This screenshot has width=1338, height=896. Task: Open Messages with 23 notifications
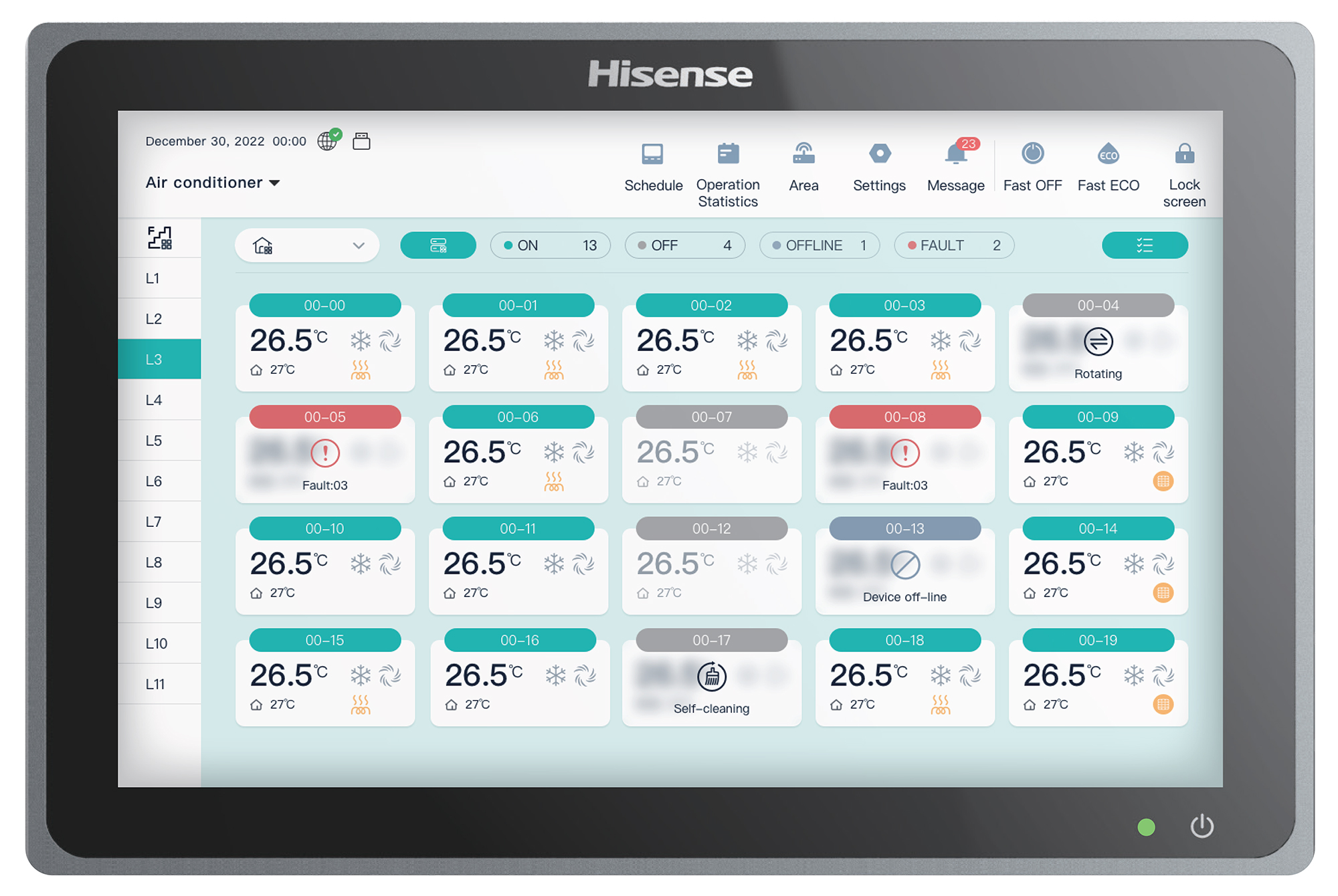click(955, 155)
